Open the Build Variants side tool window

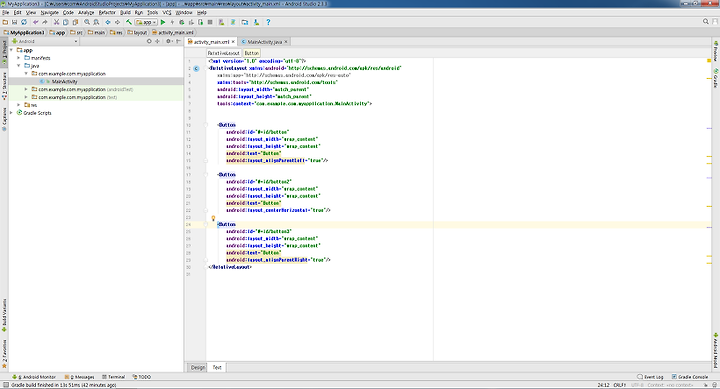(4, 316)
